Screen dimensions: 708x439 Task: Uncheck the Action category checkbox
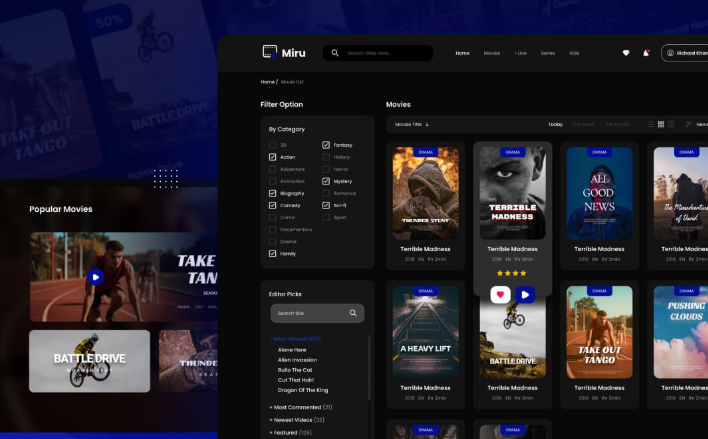point(273,157)
